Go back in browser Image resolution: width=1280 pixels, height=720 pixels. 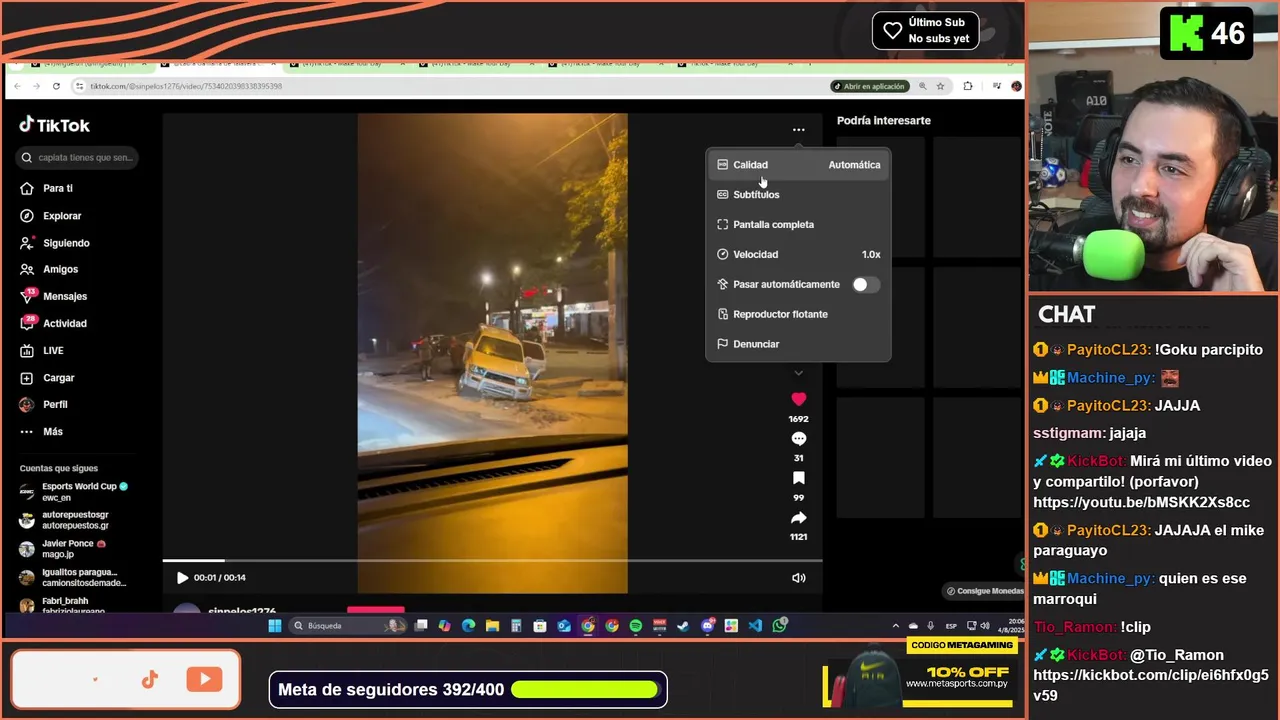tap(19, 86)
